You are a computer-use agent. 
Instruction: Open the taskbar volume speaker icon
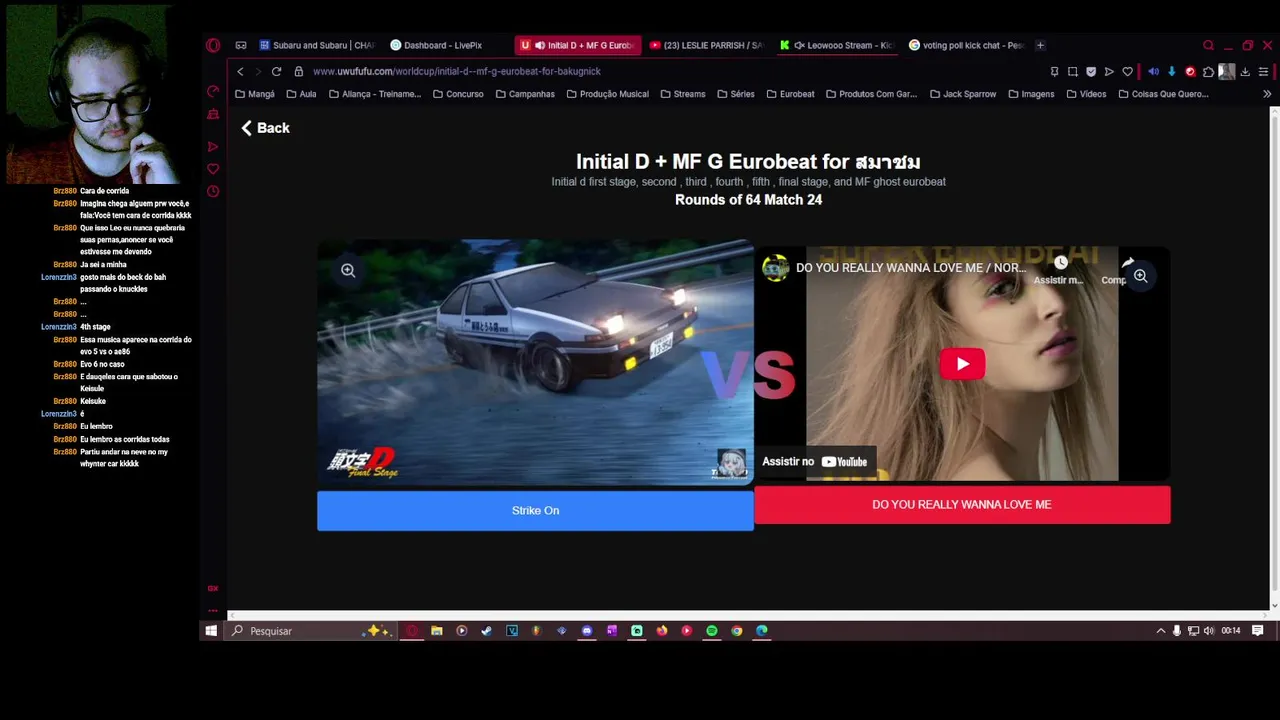point(1209,631)
